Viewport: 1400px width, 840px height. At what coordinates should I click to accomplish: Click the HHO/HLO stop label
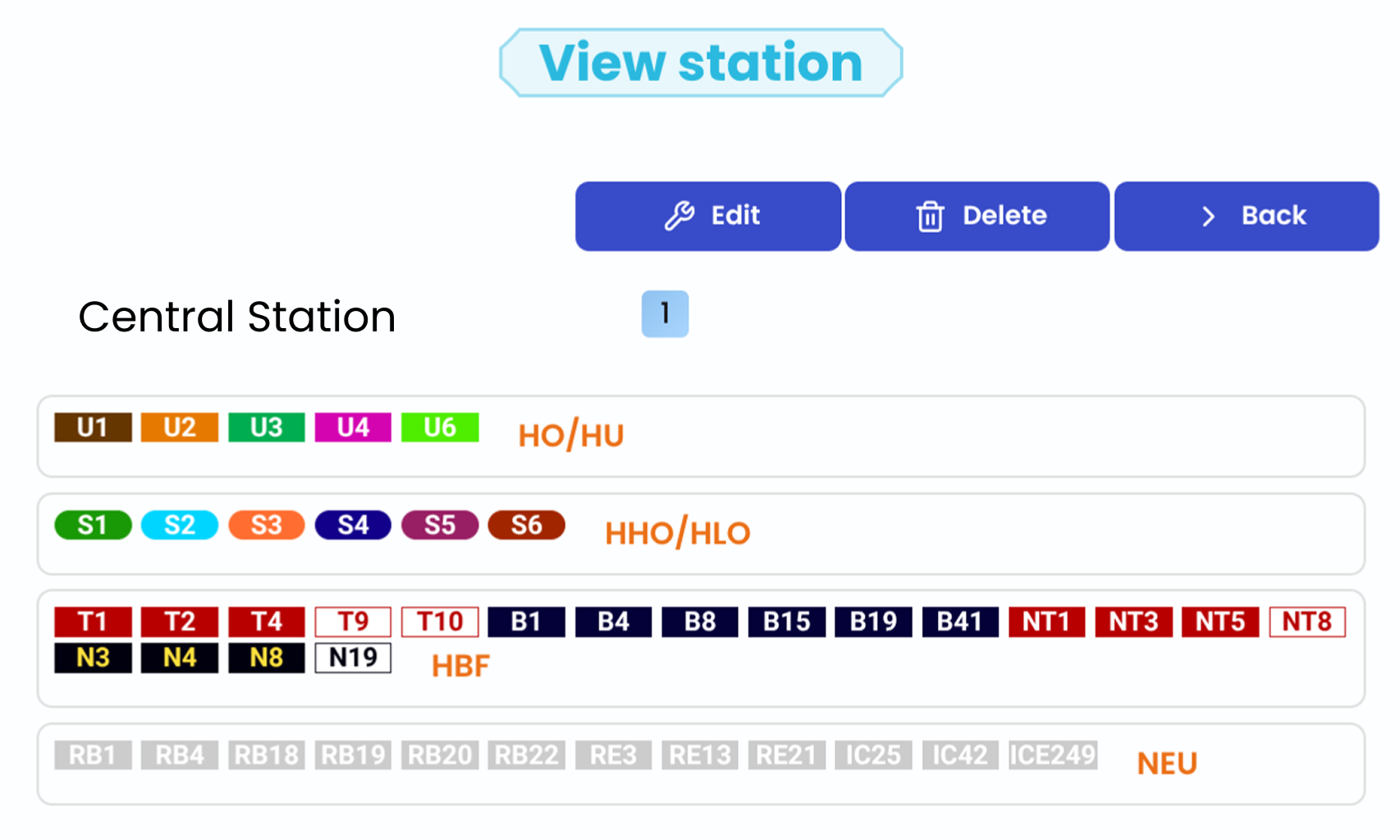(677, 533)
